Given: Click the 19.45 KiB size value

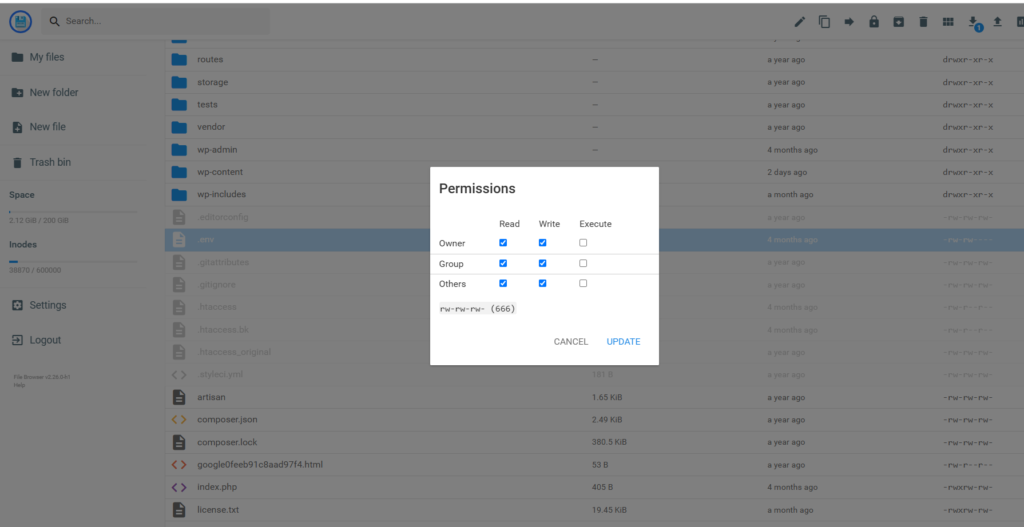Looking at the screenshot, I should 609,509.
